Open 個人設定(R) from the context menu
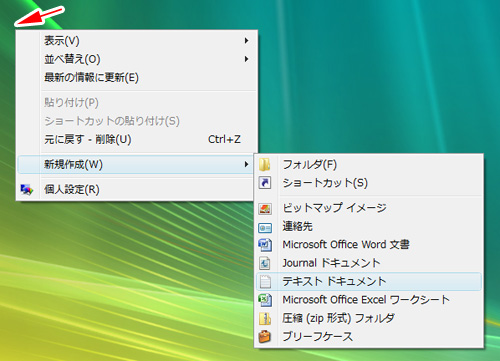Image resolution: width=500 pixels, height=361 pixels. click(136, 190)
